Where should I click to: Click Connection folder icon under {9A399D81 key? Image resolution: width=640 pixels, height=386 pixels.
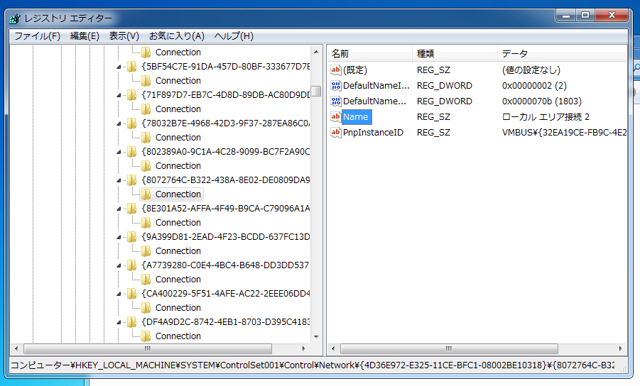(146, 251)
